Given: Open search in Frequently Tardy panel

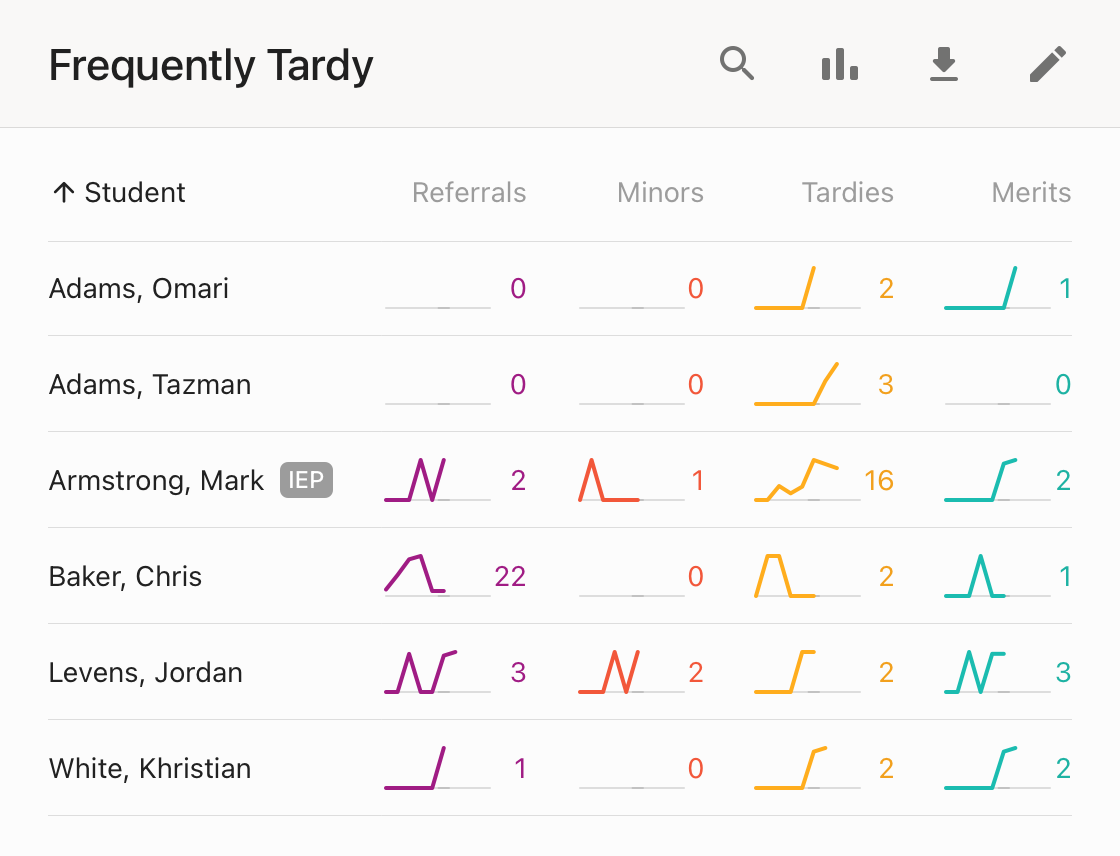Looking at the screenshot, I should pyautogui.click(x=737, y=65).
